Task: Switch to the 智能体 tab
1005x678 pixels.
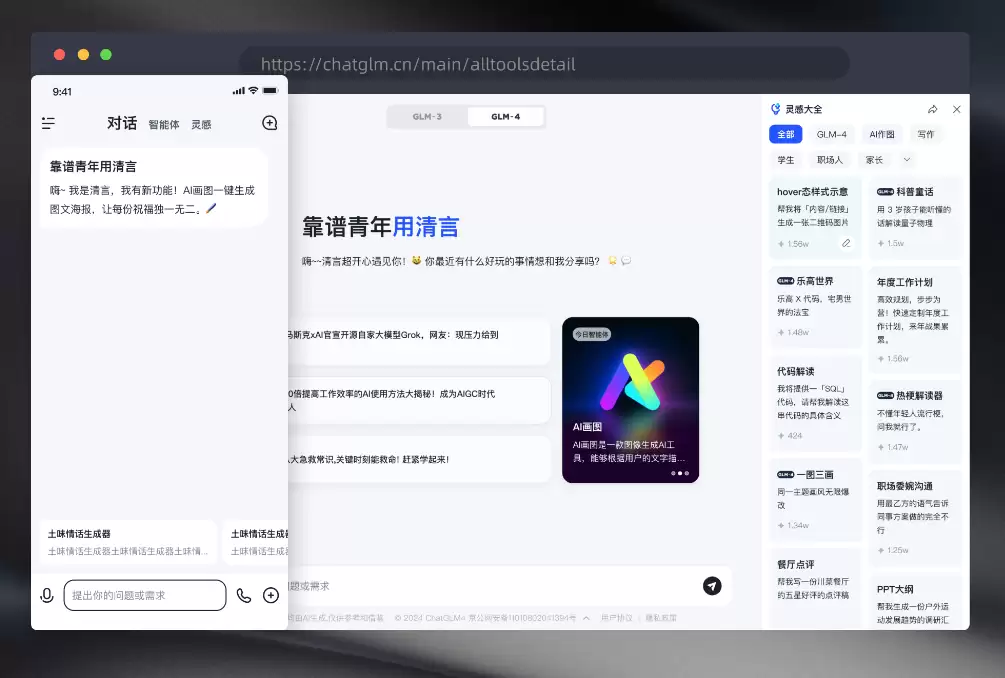Action: point(162,124)
